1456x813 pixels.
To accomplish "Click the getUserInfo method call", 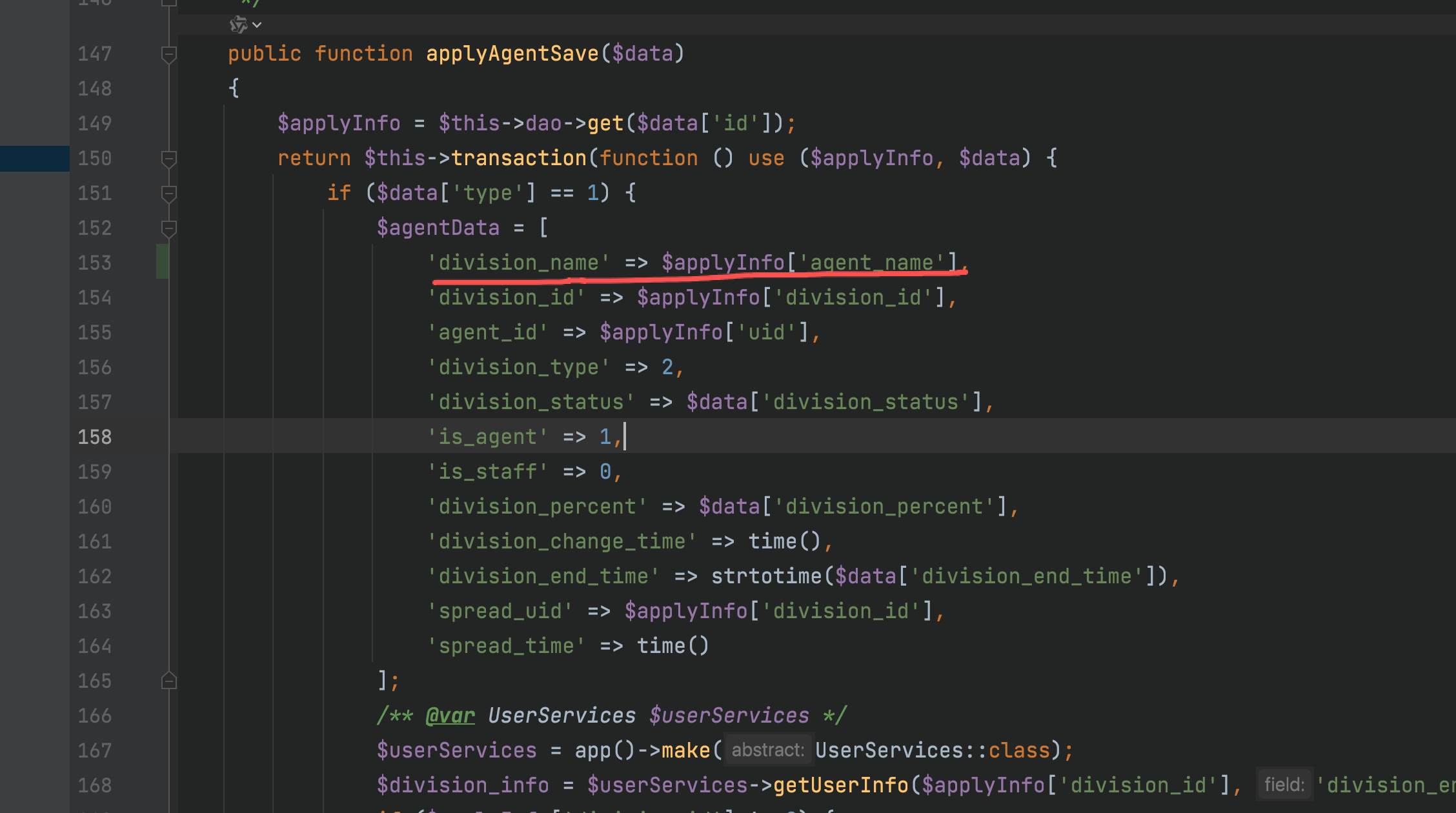I will [840, 785].
